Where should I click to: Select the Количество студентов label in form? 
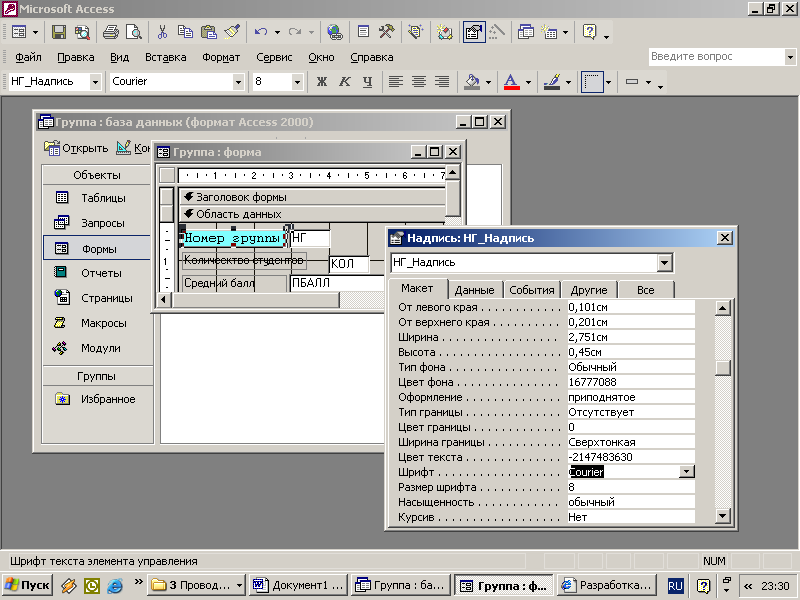244,260
